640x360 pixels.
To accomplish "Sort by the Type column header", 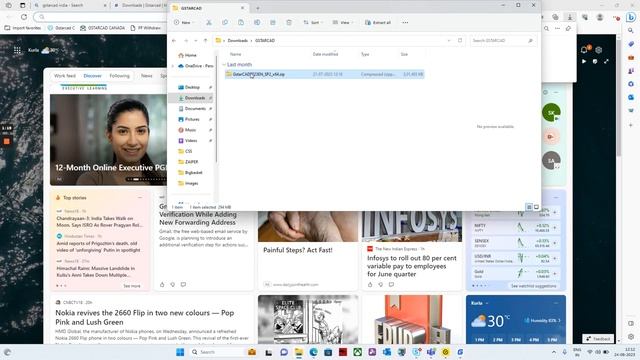I will point(365,54).
